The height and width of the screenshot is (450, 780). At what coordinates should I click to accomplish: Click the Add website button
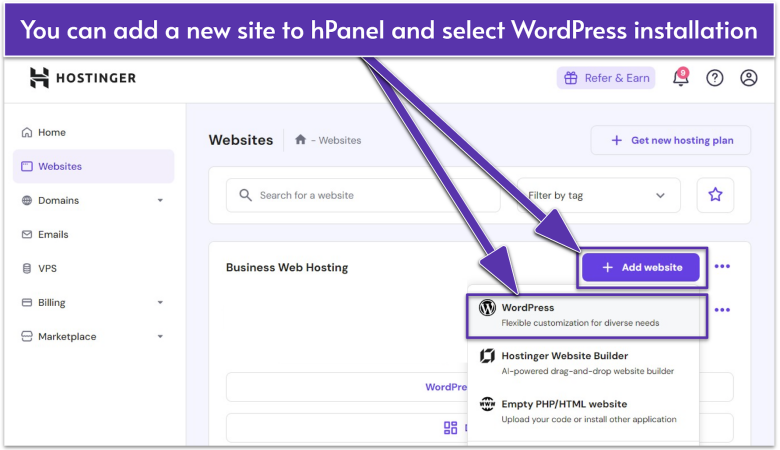[641, 268]
